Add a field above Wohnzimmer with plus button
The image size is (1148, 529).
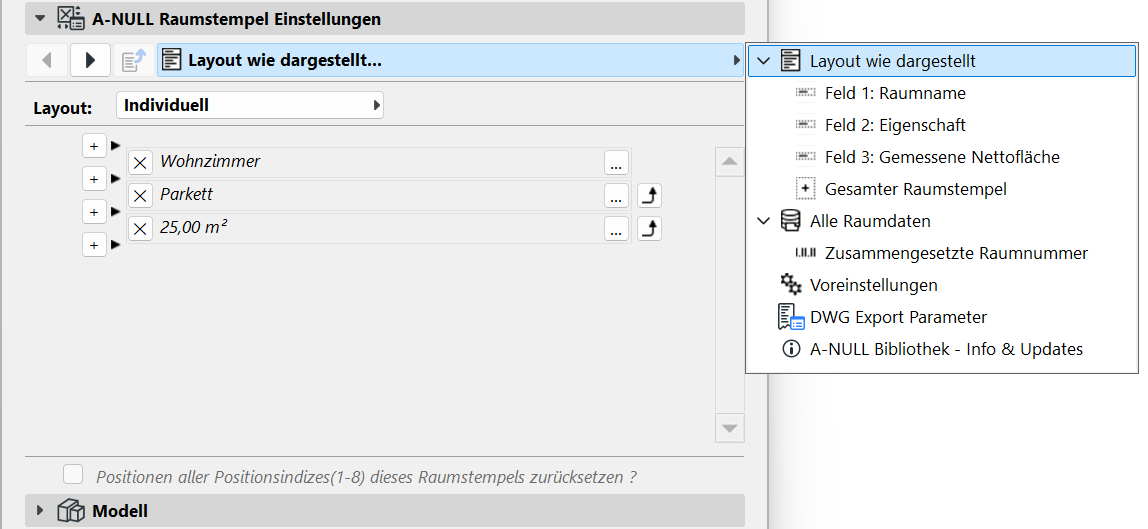(x=94, y=146)
